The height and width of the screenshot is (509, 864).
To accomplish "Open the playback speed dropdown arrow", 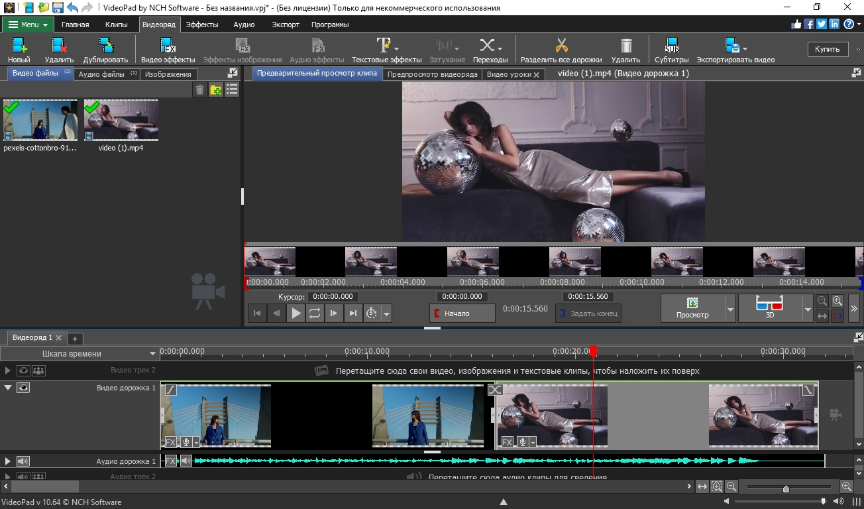I will [387, 313].
